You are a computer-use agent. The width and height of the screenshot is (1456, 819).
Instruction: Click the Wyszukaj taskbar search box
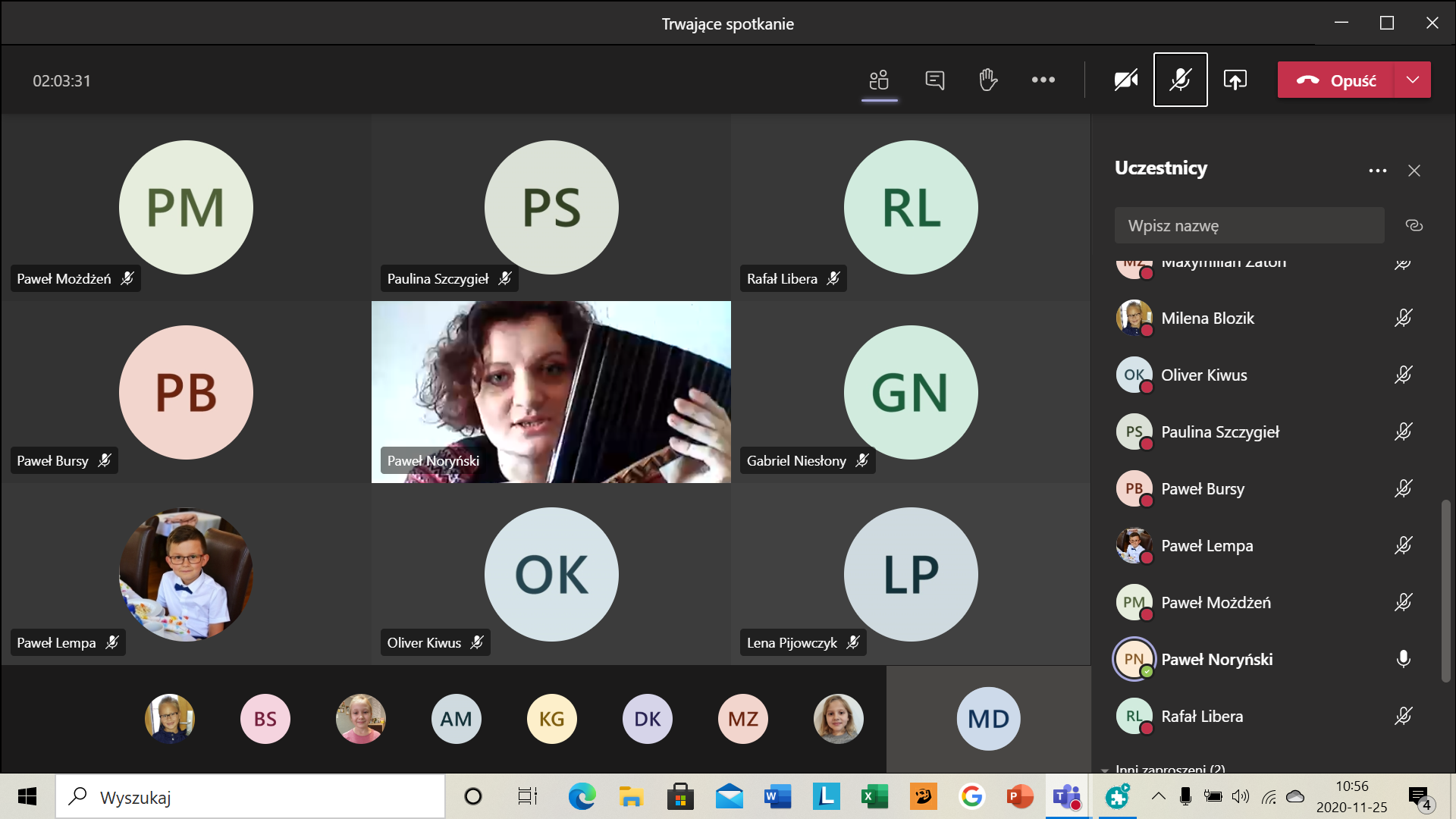(250, 796)
